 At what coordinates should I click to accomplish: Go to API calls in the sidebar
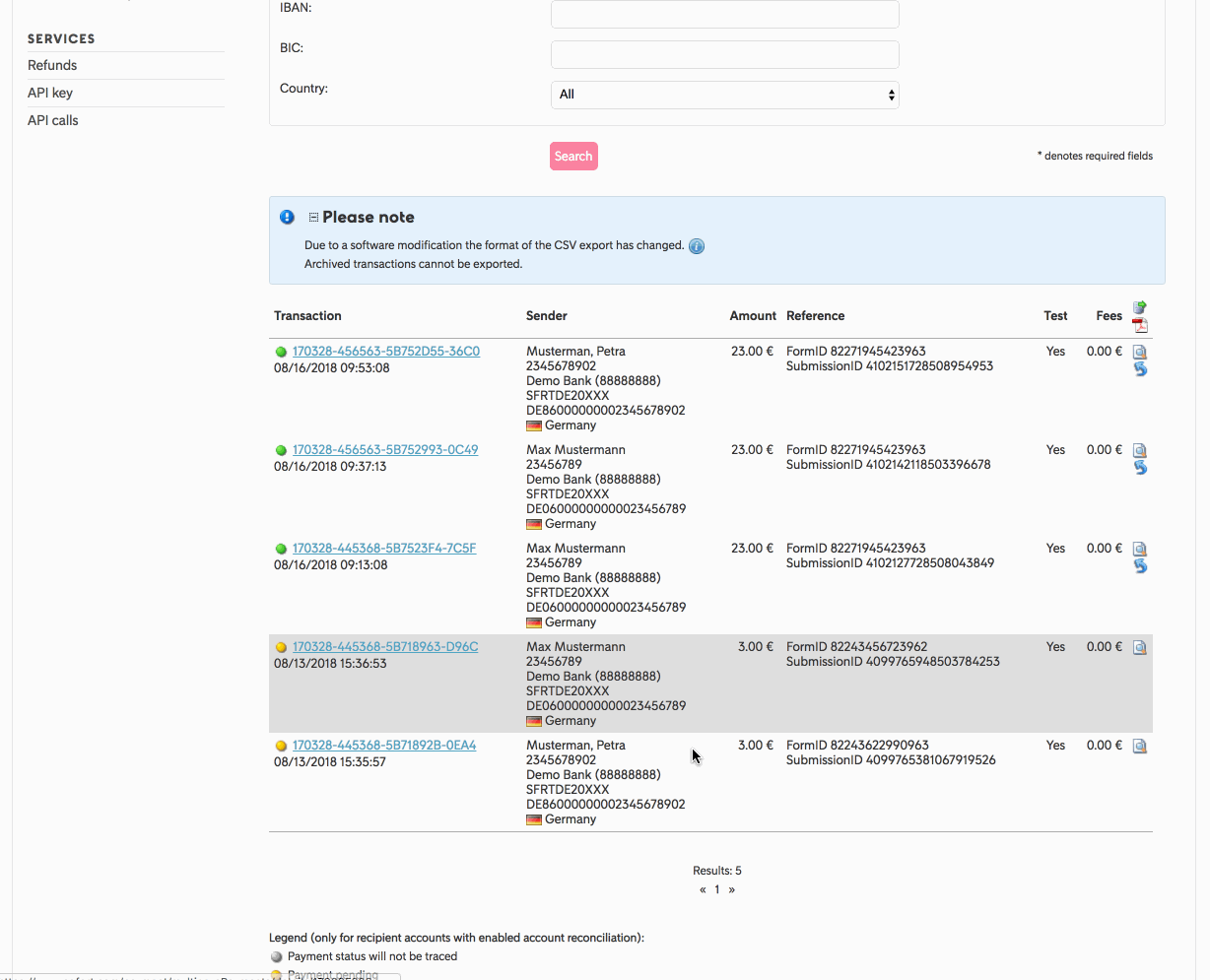tap(53, 120)
